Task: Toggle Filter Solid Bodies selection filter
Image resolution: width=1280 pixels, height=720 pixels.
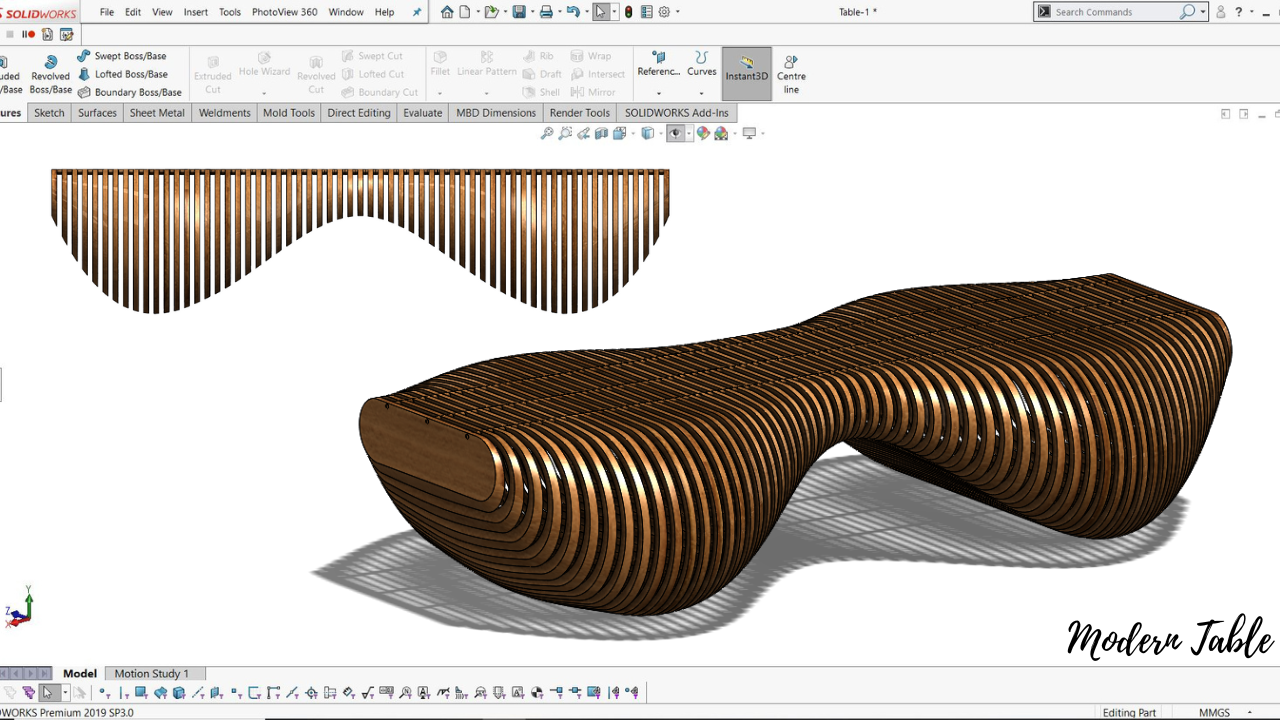Action: [179, 692]
